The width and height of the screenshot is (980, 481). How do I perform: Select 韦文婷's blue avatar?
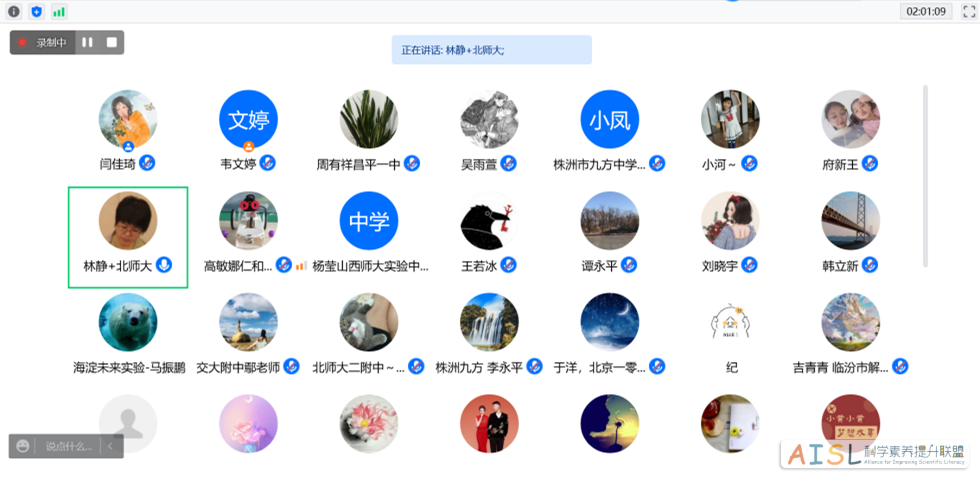click(x=248, y=119)
